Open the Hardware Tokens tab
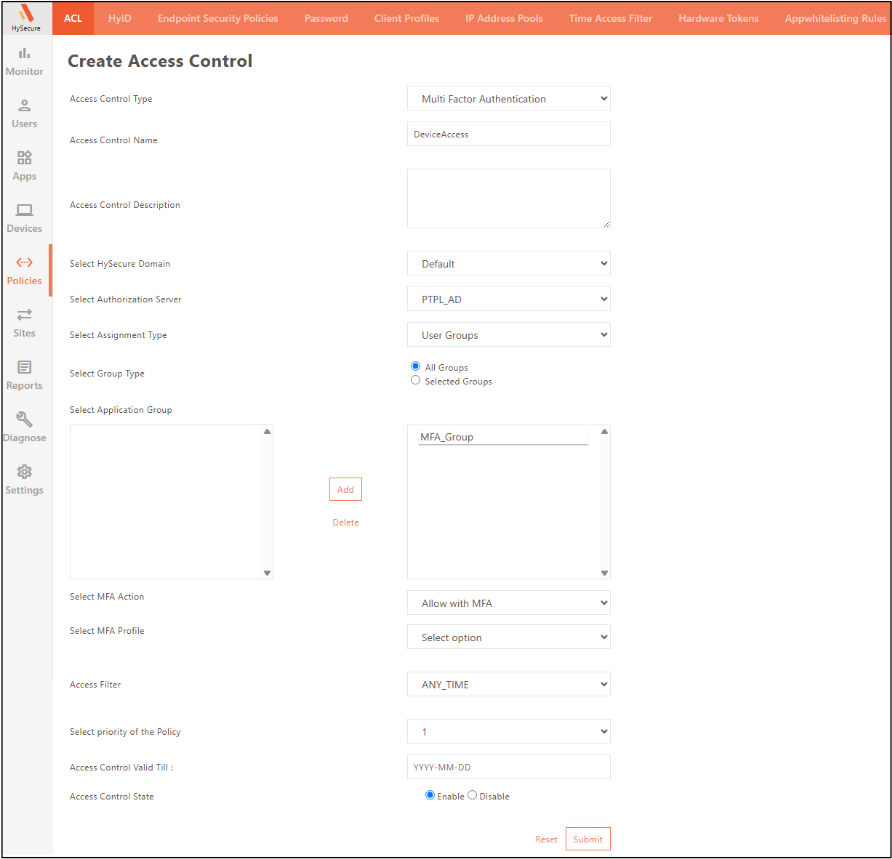Screen dimensions: 892x859 718,18
